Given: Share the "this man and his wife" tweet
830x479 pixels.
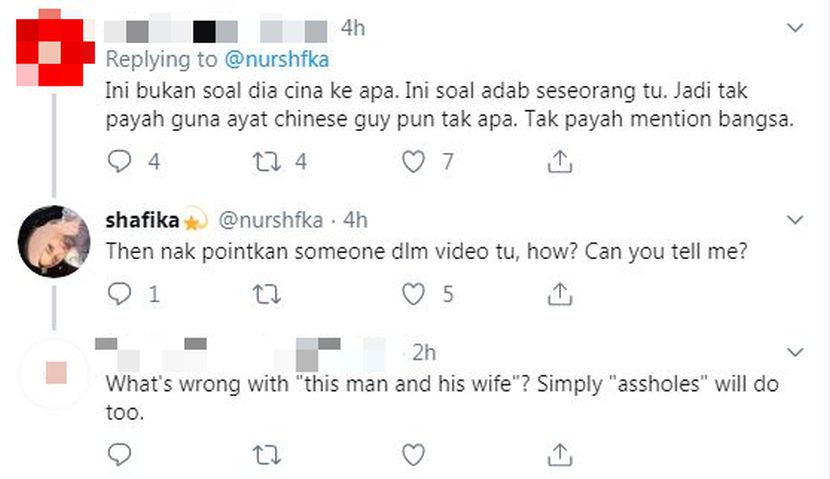Looking at the screenshot, I should click(x=561, y=455).
